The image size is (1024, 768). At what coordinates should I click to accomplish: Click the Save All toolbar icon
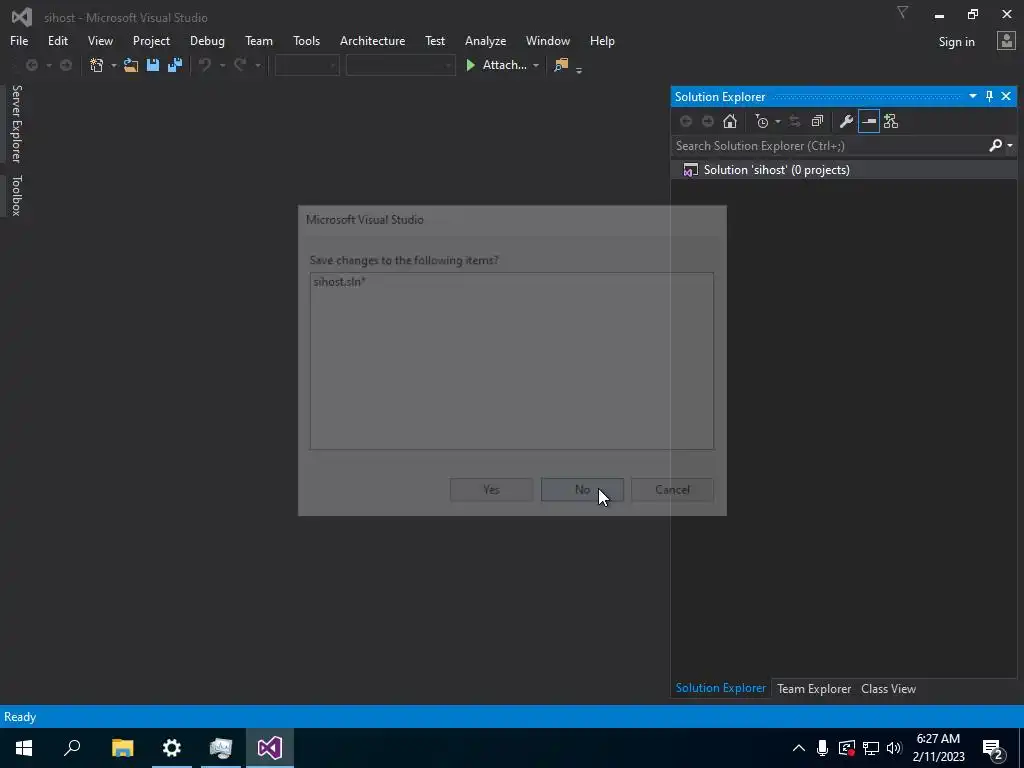[175, 65]
